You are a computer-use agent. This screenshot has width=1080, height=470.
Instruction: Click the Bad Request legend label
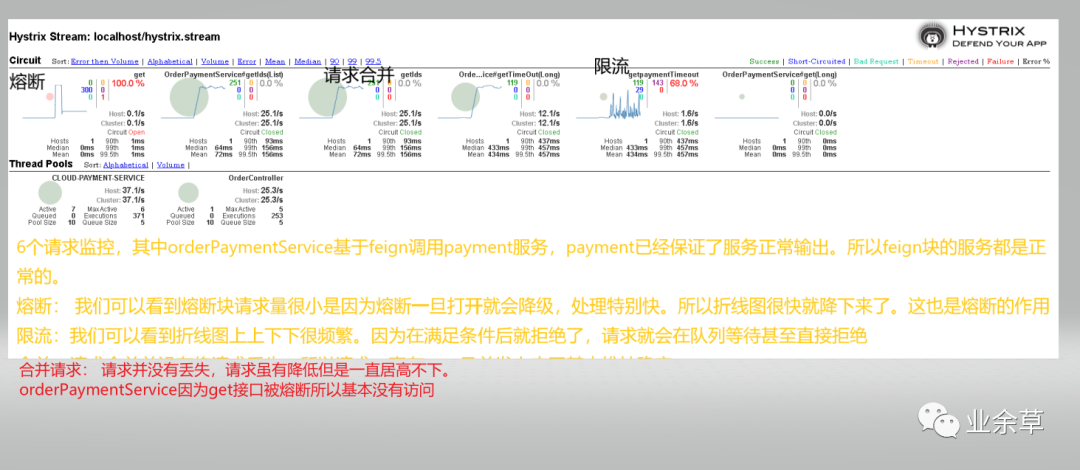[876, 61]
